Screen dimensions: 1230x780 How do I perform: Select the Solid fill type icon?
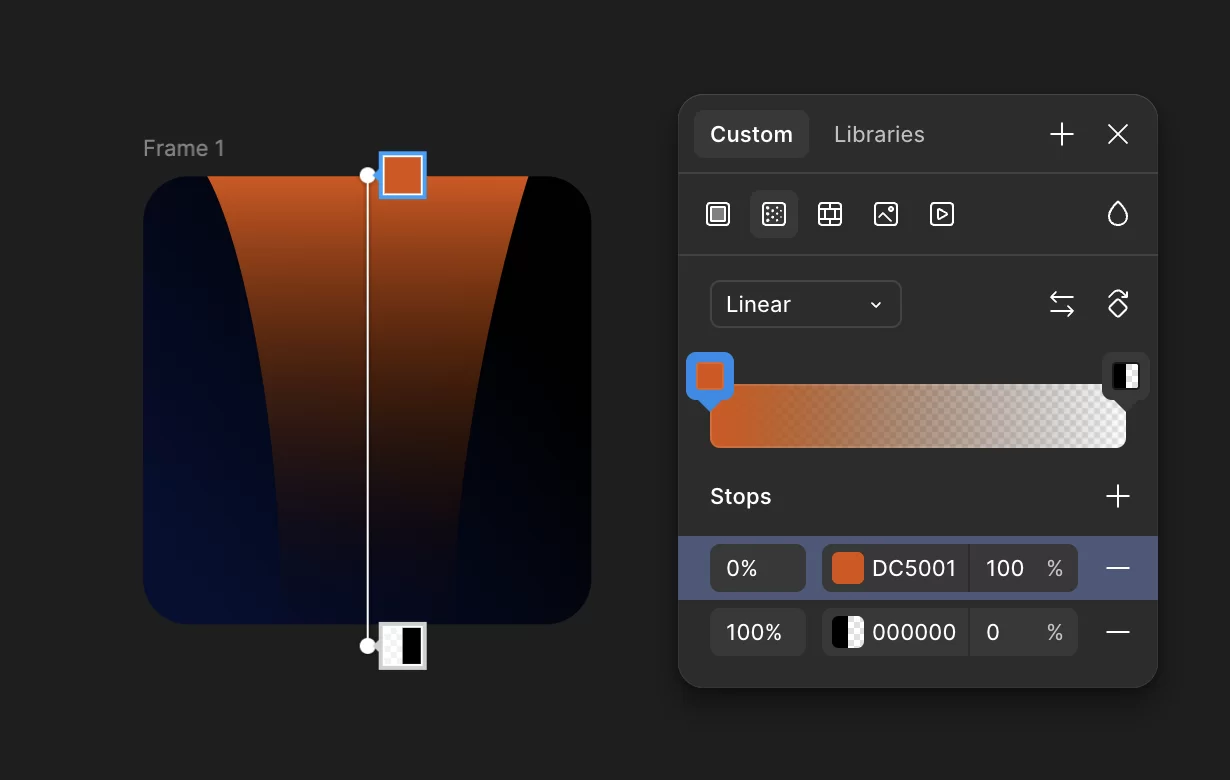[718, 214]
